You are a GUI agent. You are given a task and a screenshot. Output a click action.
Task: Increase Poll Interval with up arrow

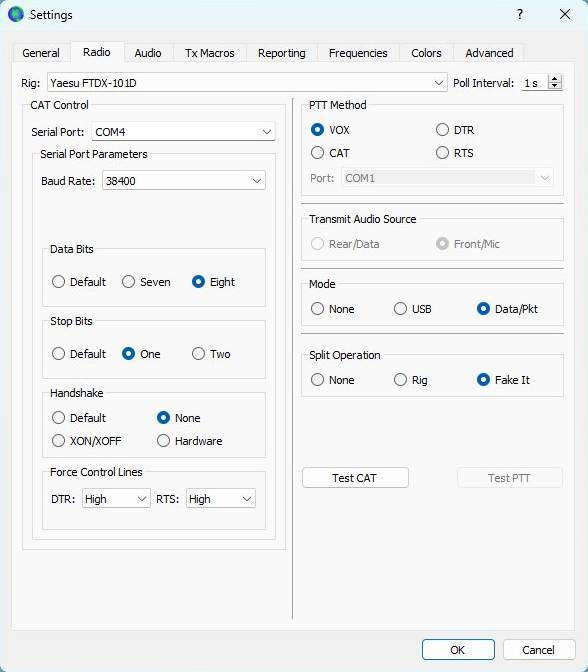(555, 79)
